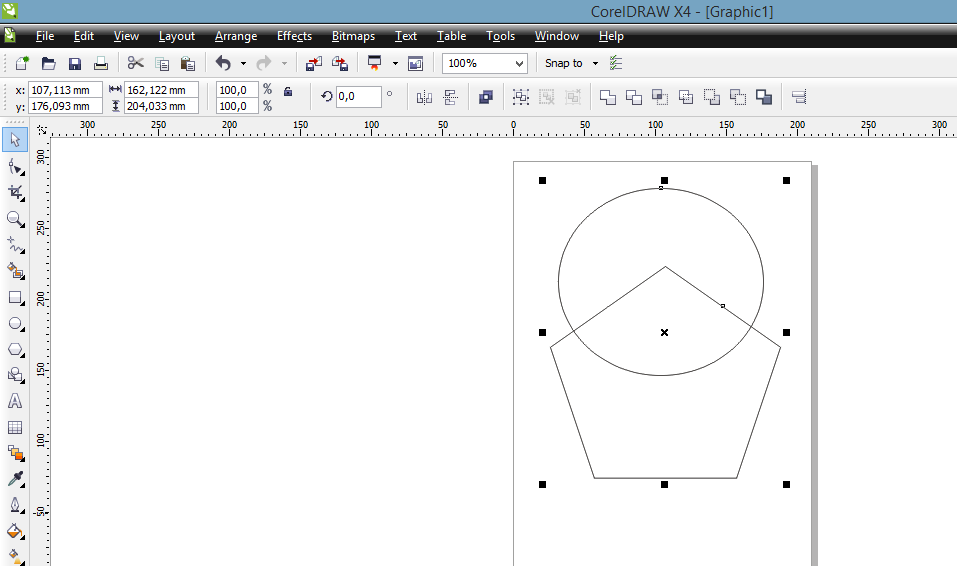
Task: Copy the selected objects
Action: 162,63
